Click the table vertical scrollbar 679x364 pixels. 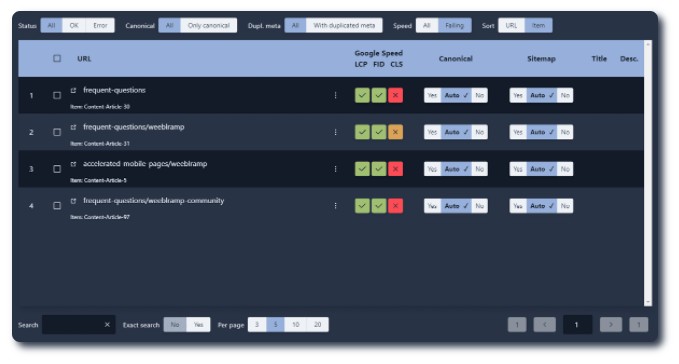pyautogui.click(x=648, y=173)
